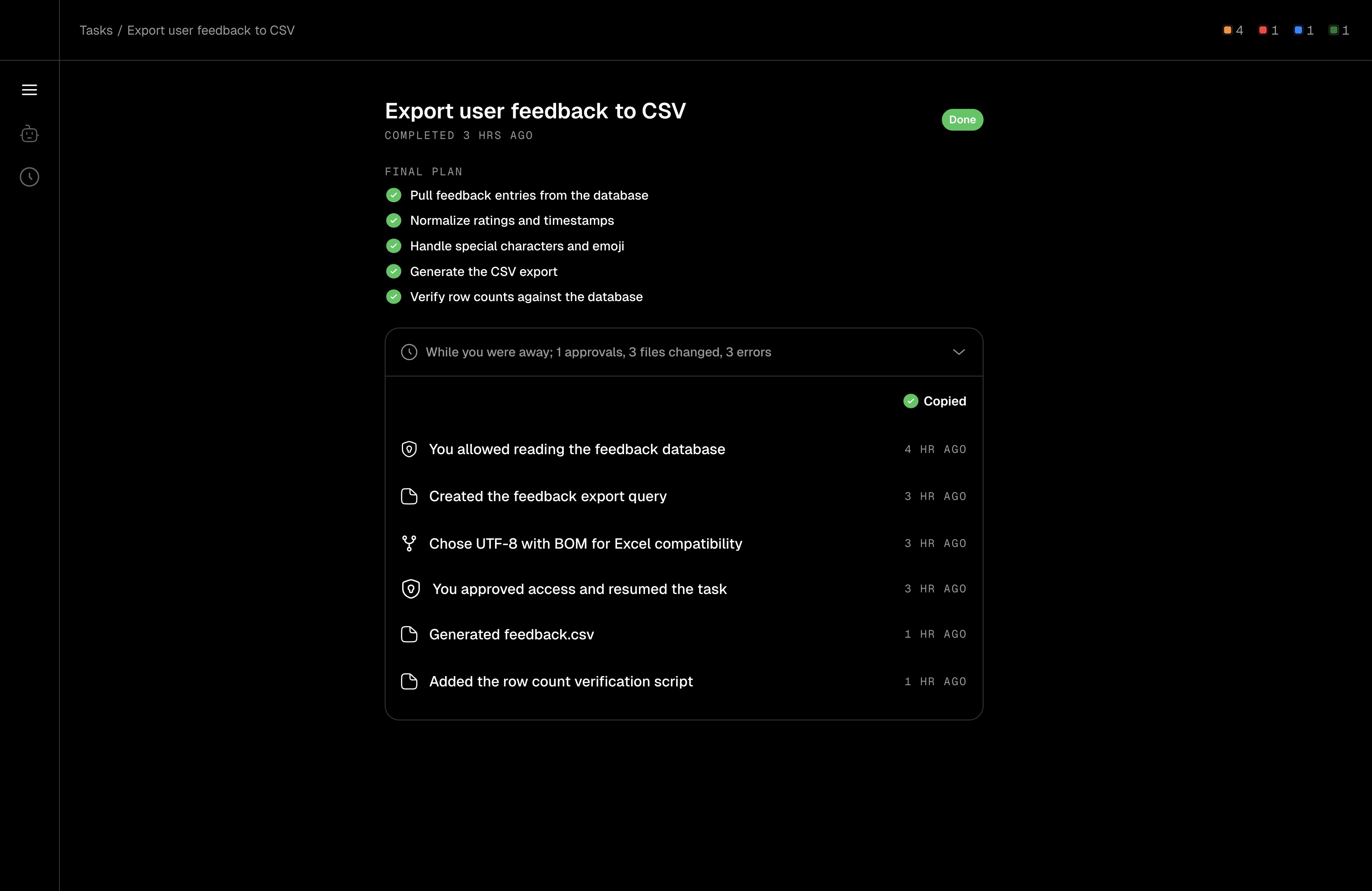Screen dimensions: 1372x891
Task: Select 'You allowed reading the feedback database'
Action: [x=576, y=449]
